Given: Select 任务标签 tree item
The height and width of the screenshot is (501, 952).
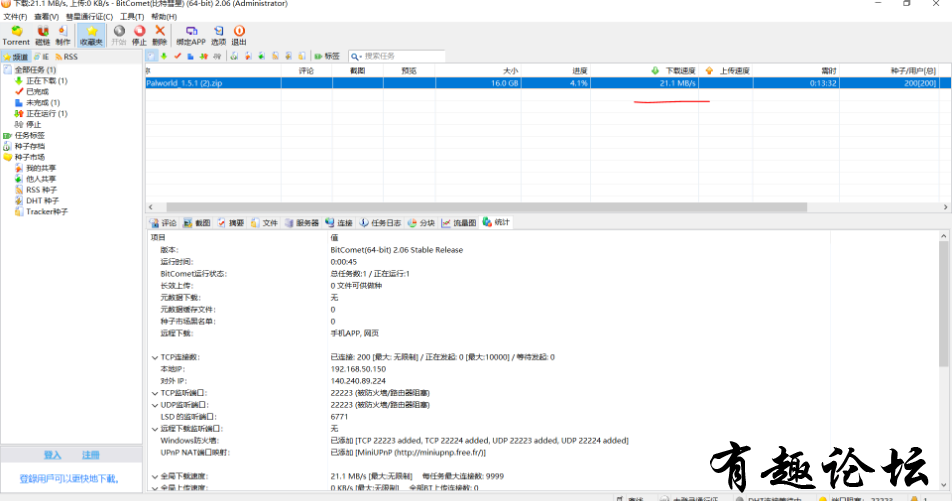Looking at the screenshot, I should (30, 135).
